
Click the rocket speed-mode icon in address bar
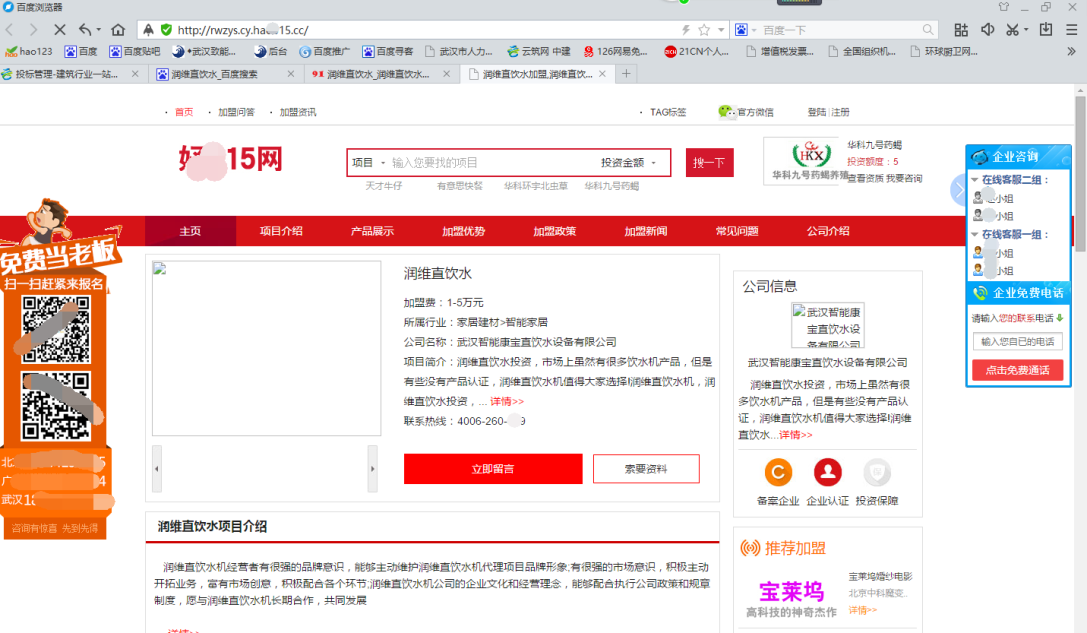[148, 30]
